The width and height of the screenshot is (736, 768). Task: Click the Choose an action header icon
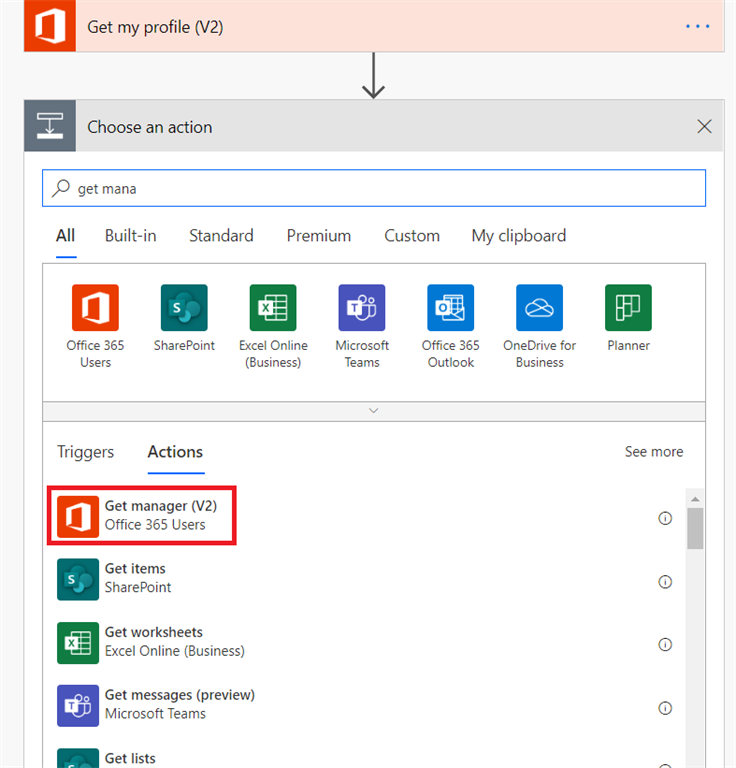[x=50, y=126]
